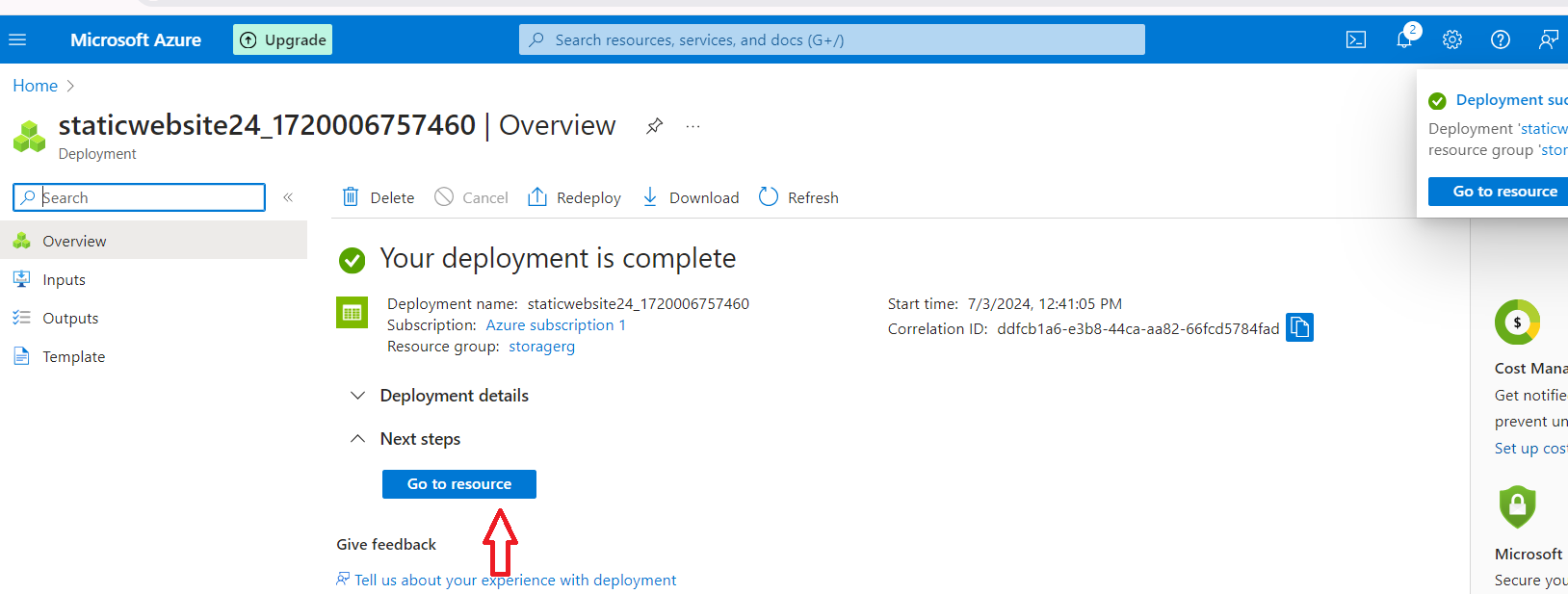1568x594 pixels.
Task: Refresh the deployment overview
Action: [x=798, y=197]
